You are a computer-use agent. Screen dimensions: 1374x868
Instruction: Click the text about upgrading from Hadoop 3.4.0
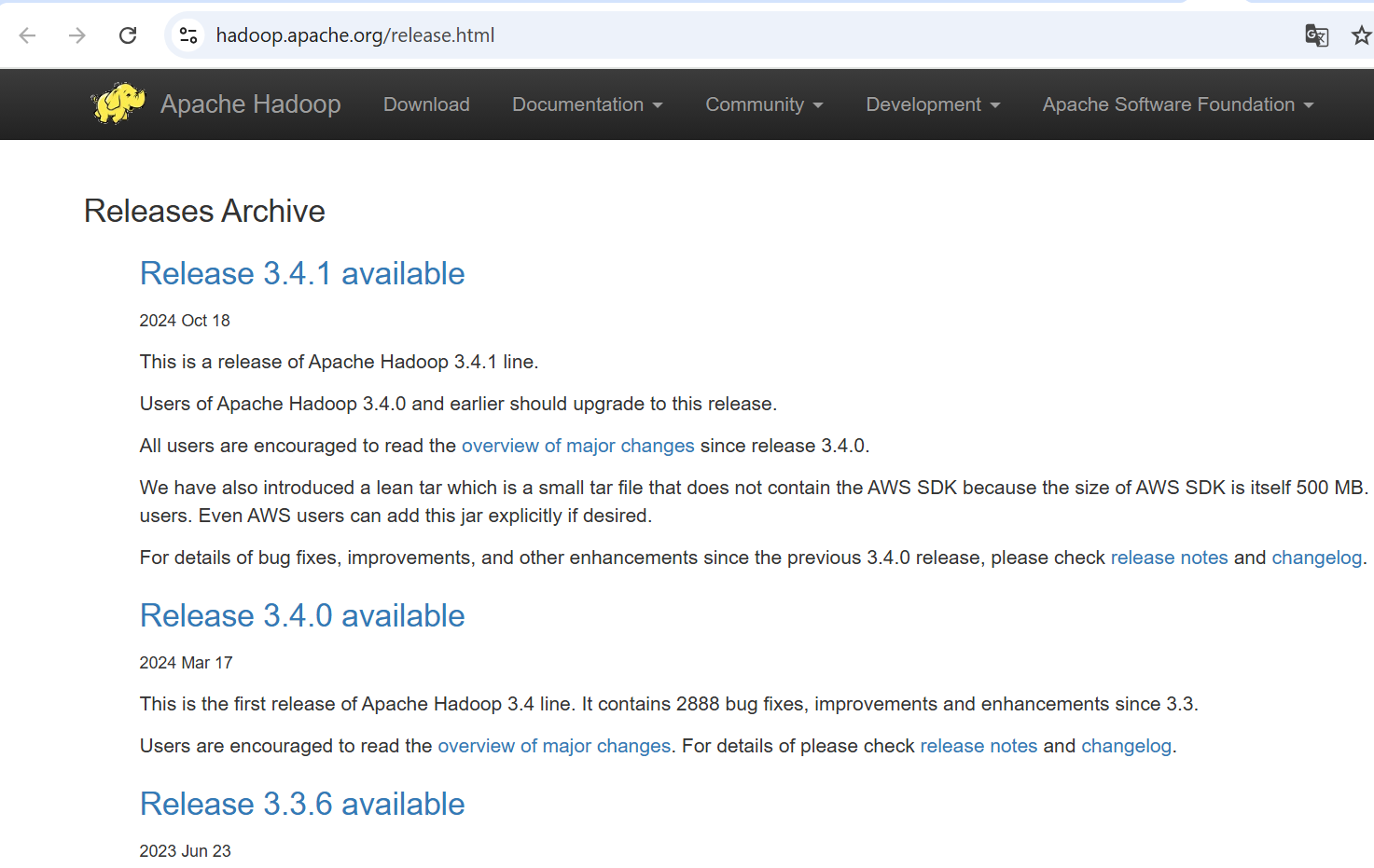pos(458,404)
